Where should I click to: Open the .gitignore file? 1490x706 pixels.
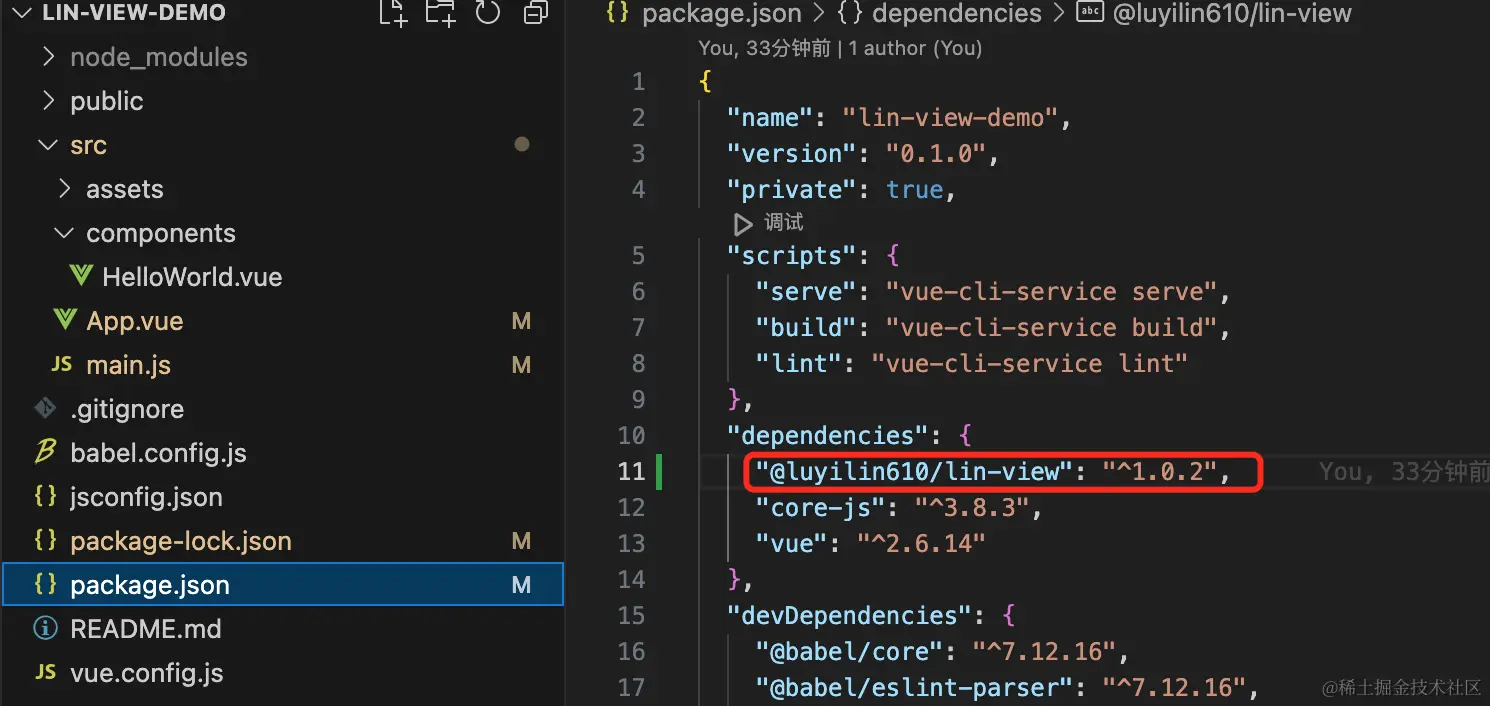click(x=127, y=409)
